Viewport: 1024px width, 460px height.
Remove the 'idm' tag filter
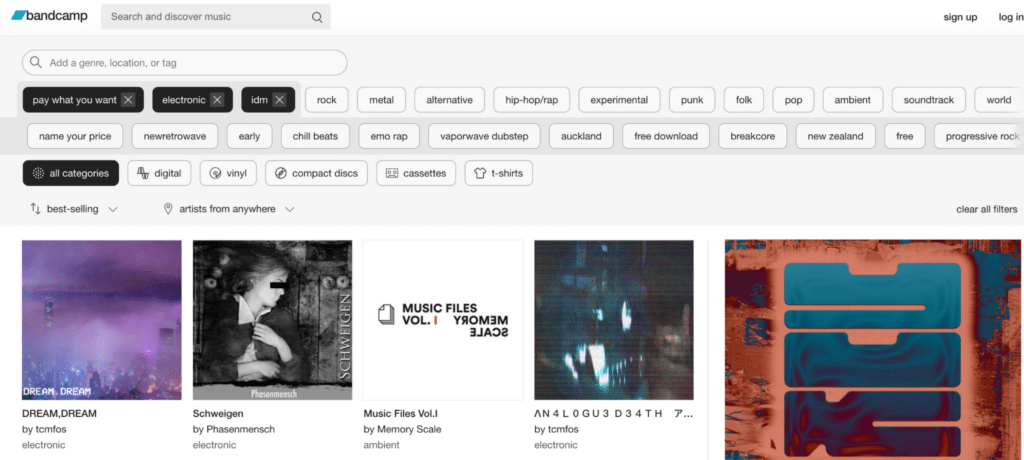point(280,100)
